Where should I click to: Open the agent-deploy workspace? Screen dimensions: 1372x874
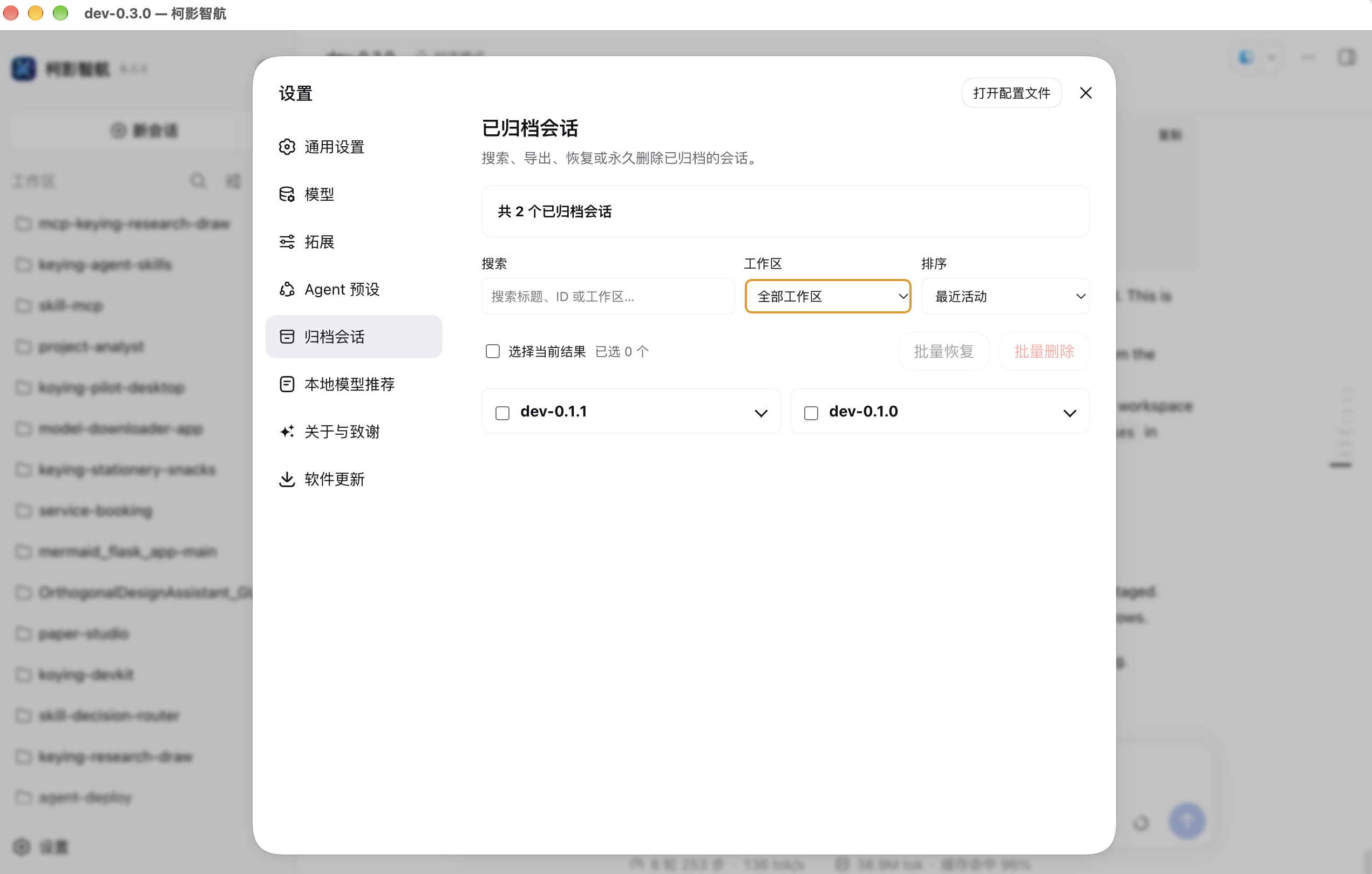85,798
